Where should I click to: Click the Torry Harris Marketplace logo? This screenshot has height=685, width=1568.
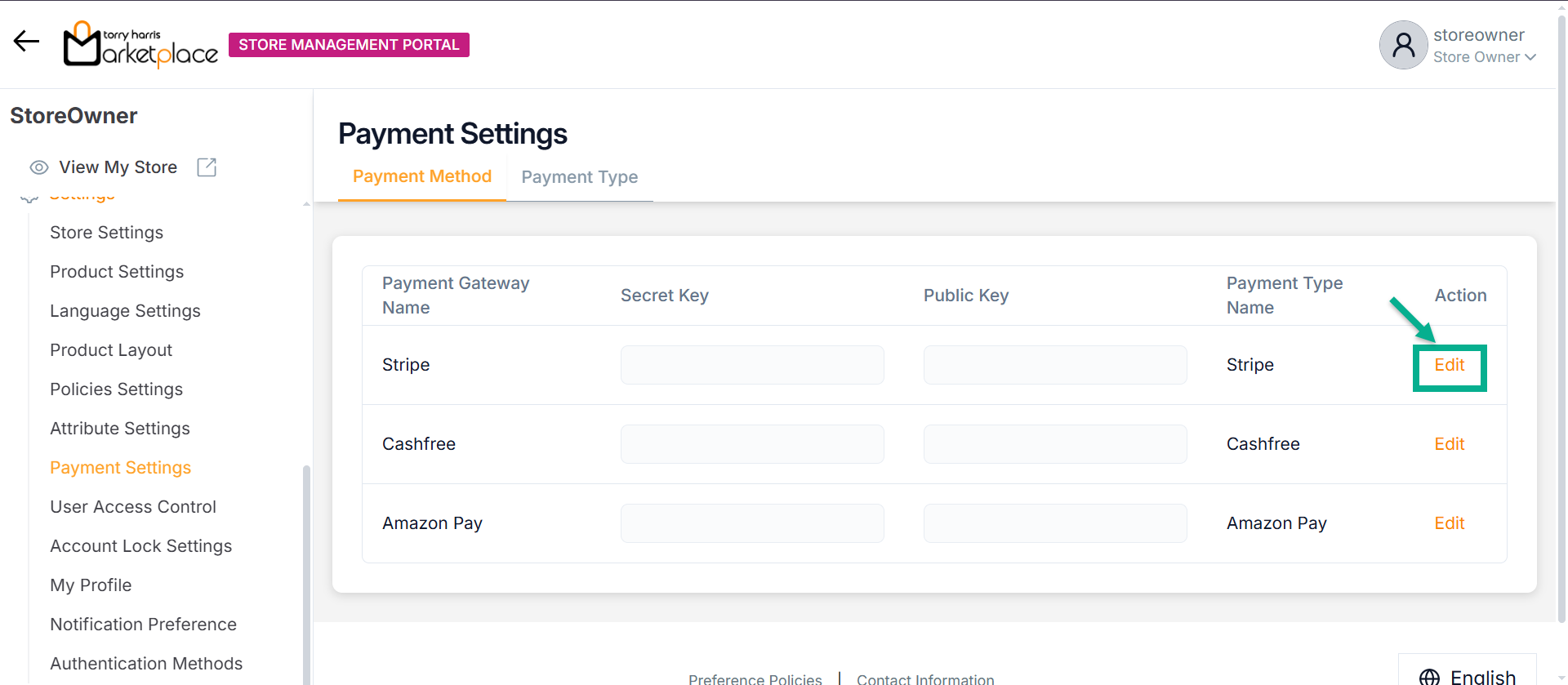(140, 44)
